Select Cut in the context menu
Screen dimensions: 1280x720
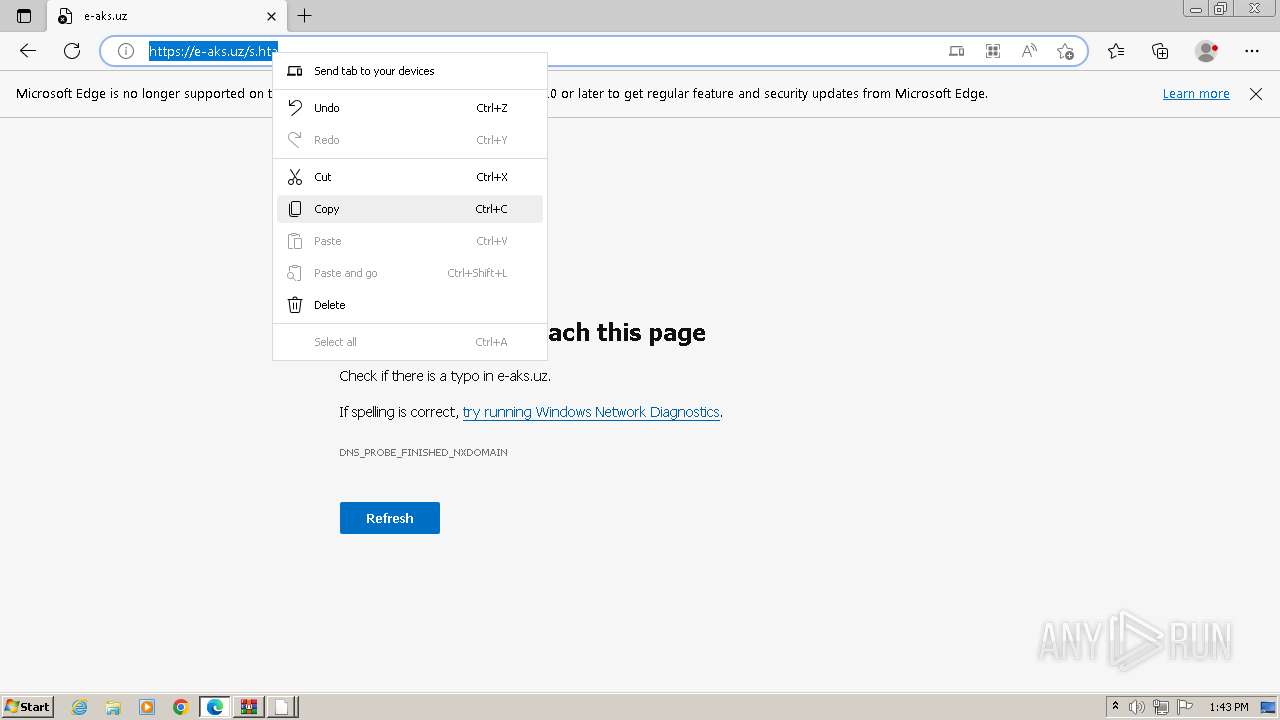(x=410, y=177)
